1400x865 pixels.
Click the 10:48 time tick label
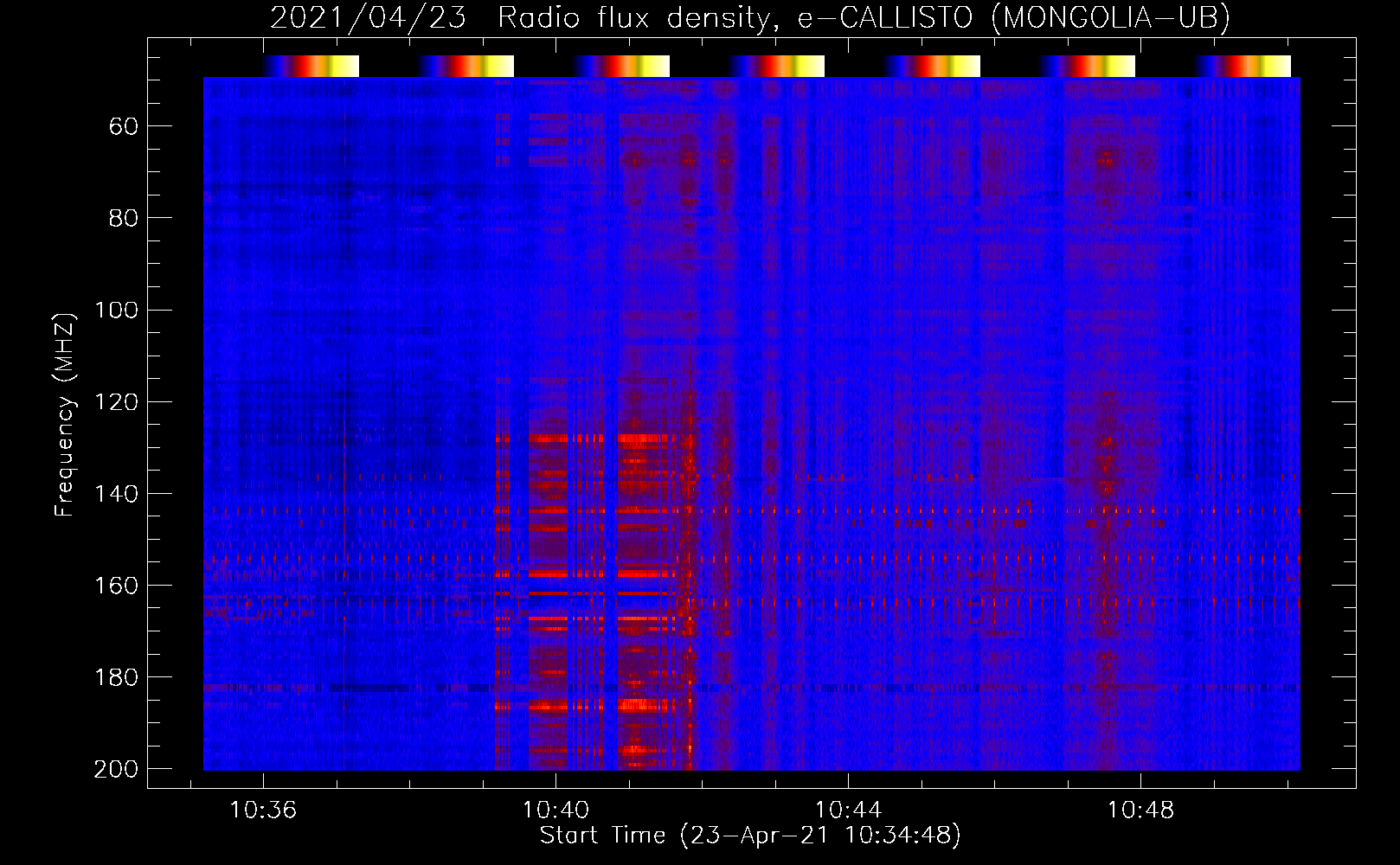point(1140,811)
